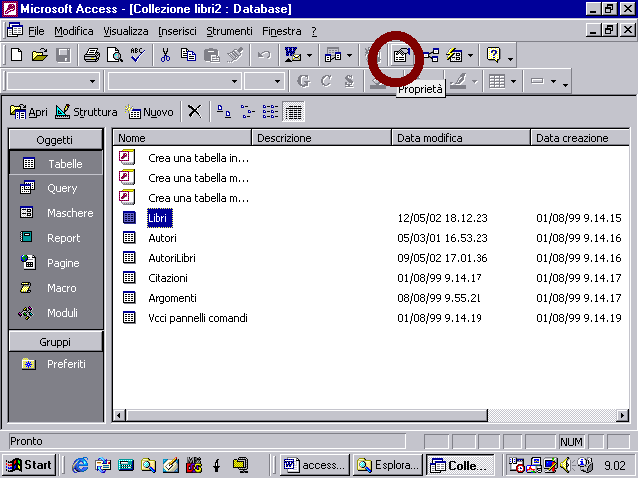This screenshot has height=478, width=638.
Task: Open the font name combo box
Action: click(x=234, y=81)
